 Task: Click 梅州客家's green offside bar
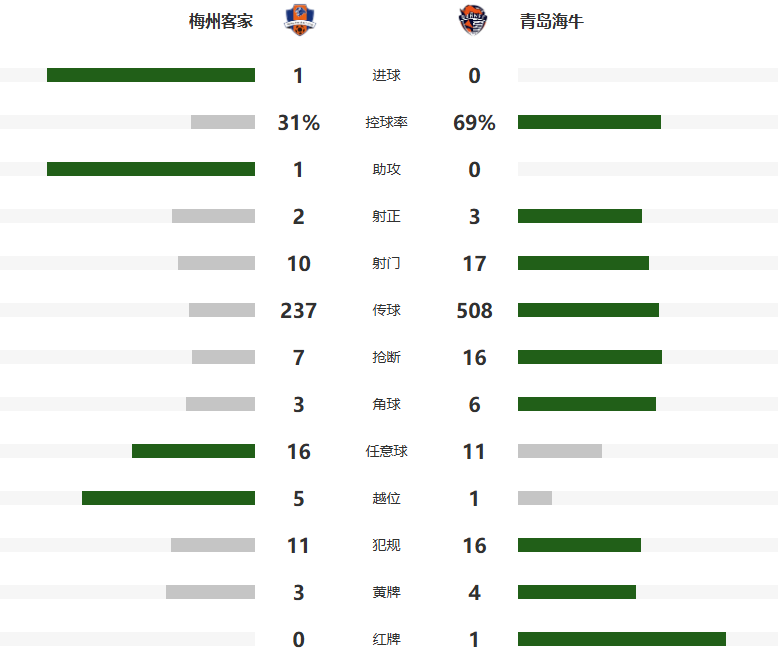[168, 498]
